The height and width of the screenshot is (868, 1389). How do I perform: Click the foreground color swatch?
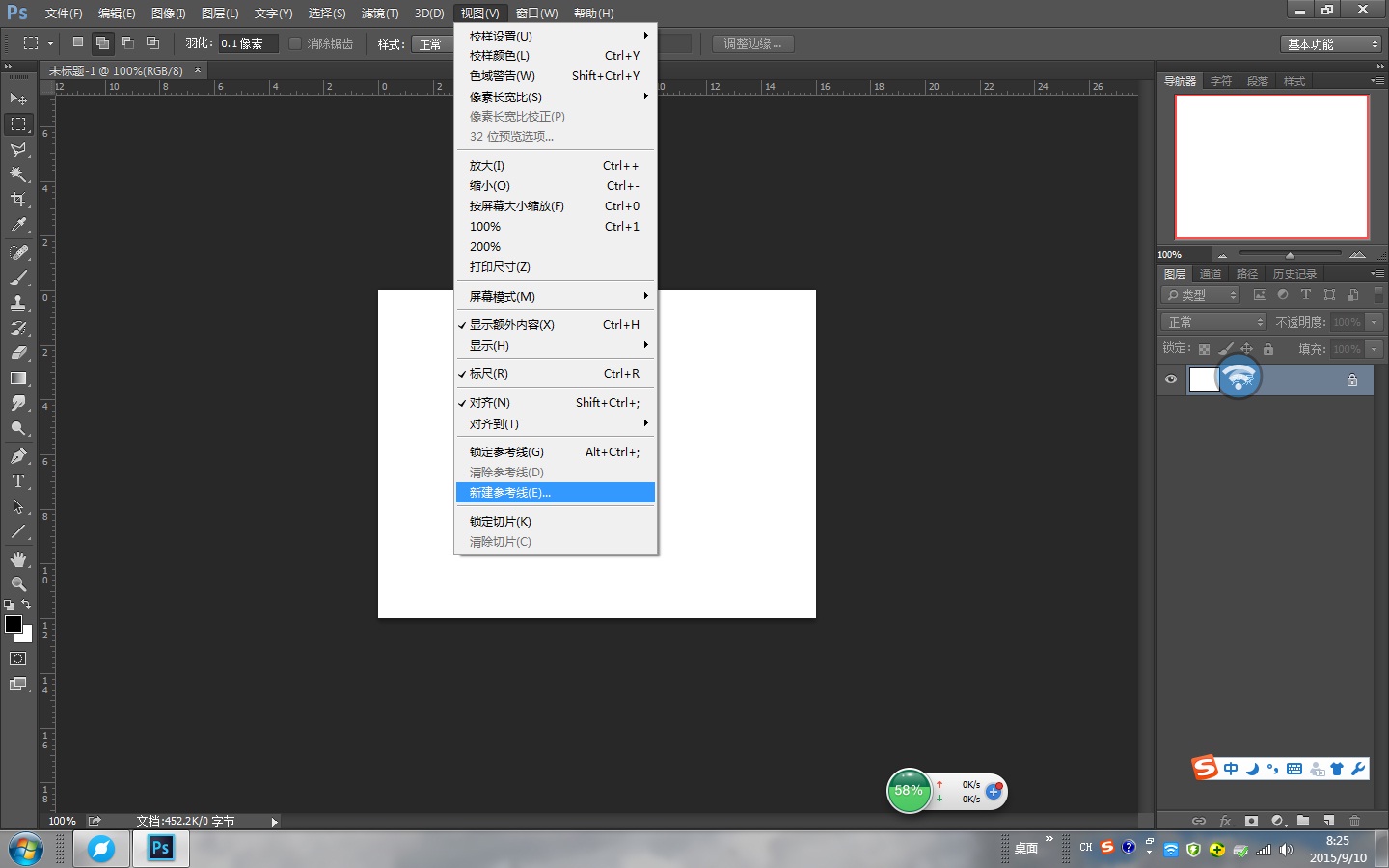click(14, 624)
